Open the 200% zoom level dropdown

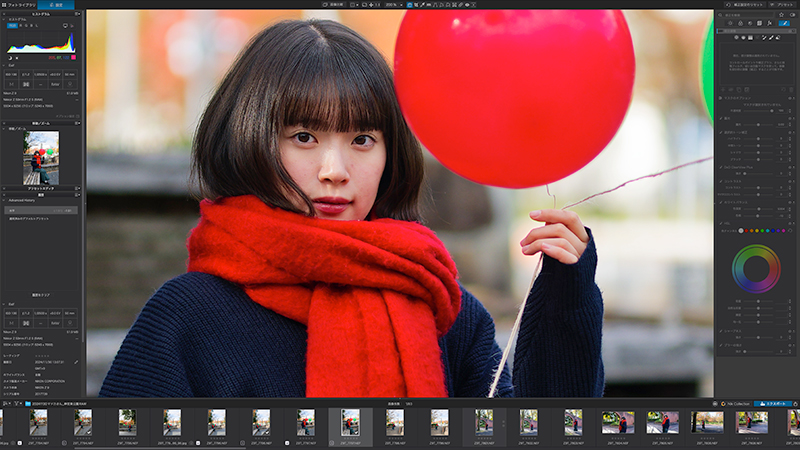402,5
